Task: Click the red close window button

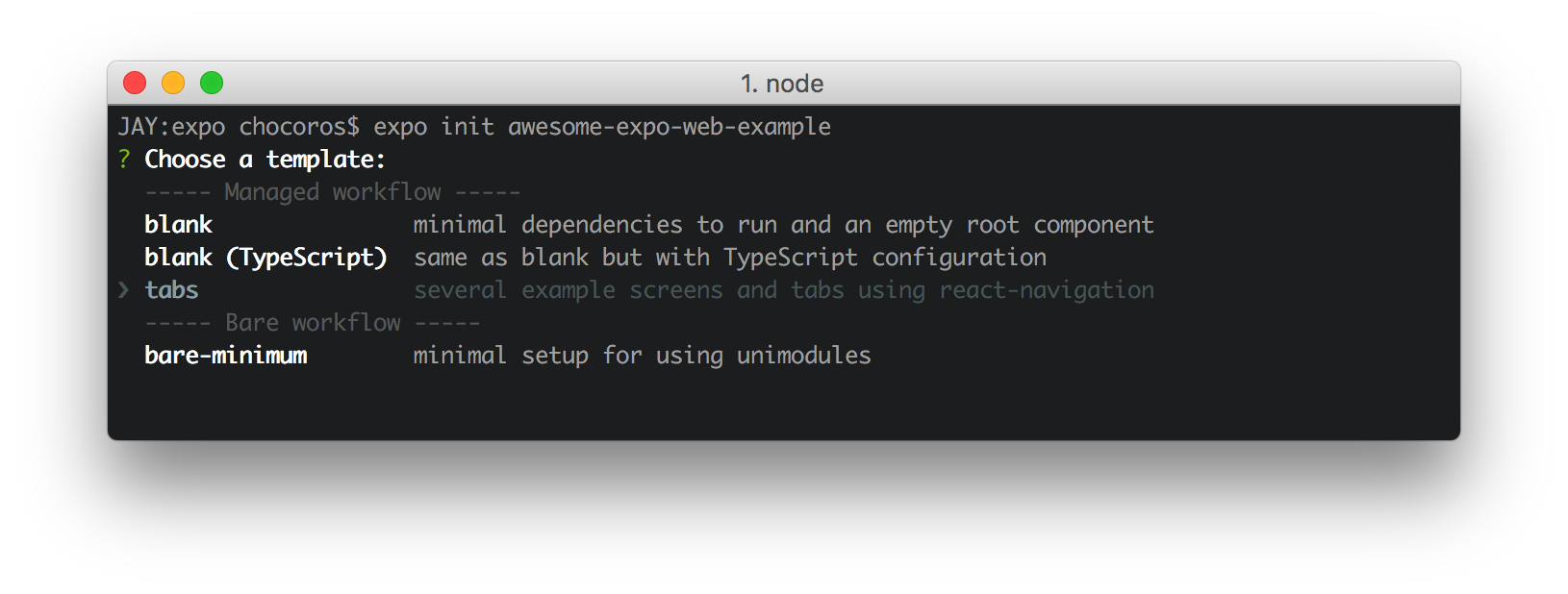Action: [x=135, y=84]
